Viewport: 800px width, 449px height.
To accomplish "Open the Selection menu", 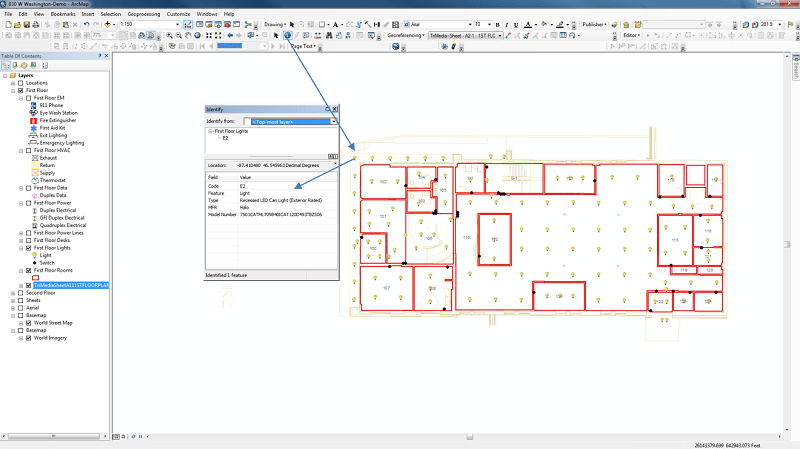I will coord(111,14).
